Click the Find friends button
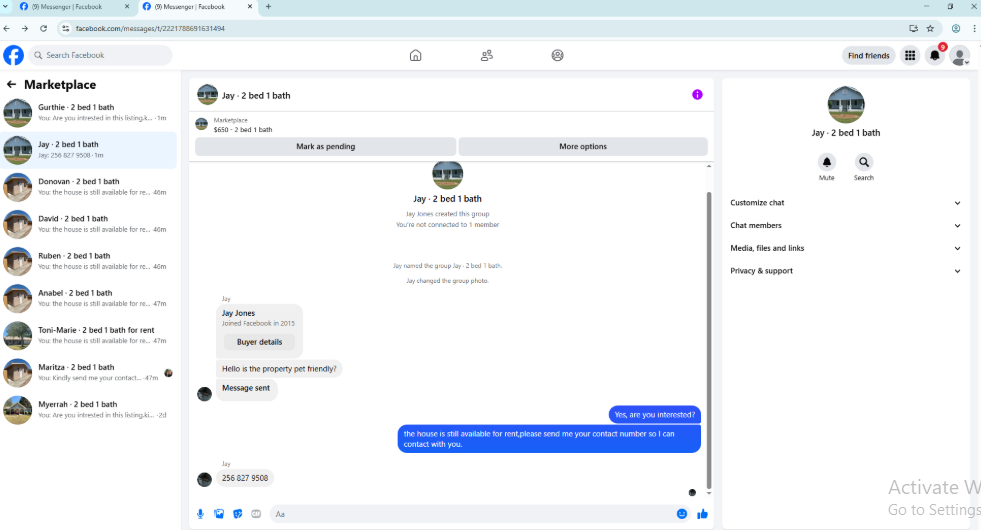Screen dimensions: 981x530 pyautogui.click(x=868, y=56)
